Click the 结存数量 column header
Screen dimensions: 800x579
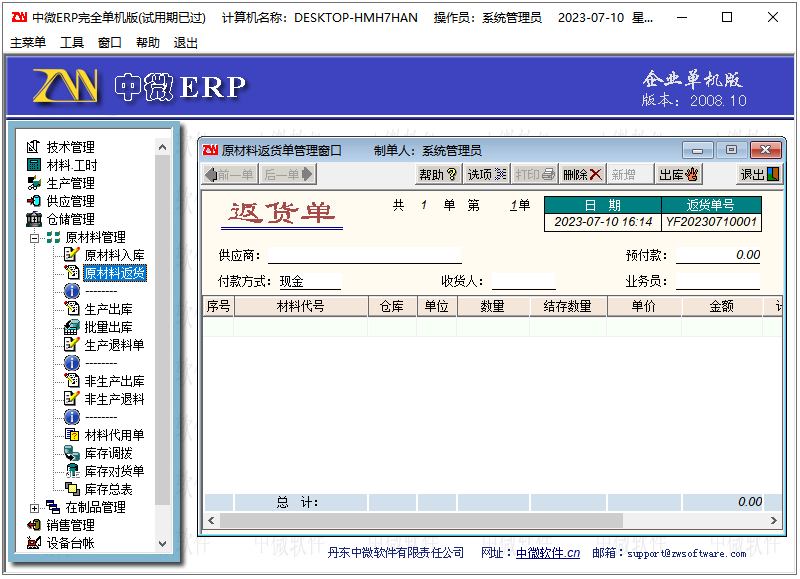tap(568, 306)
